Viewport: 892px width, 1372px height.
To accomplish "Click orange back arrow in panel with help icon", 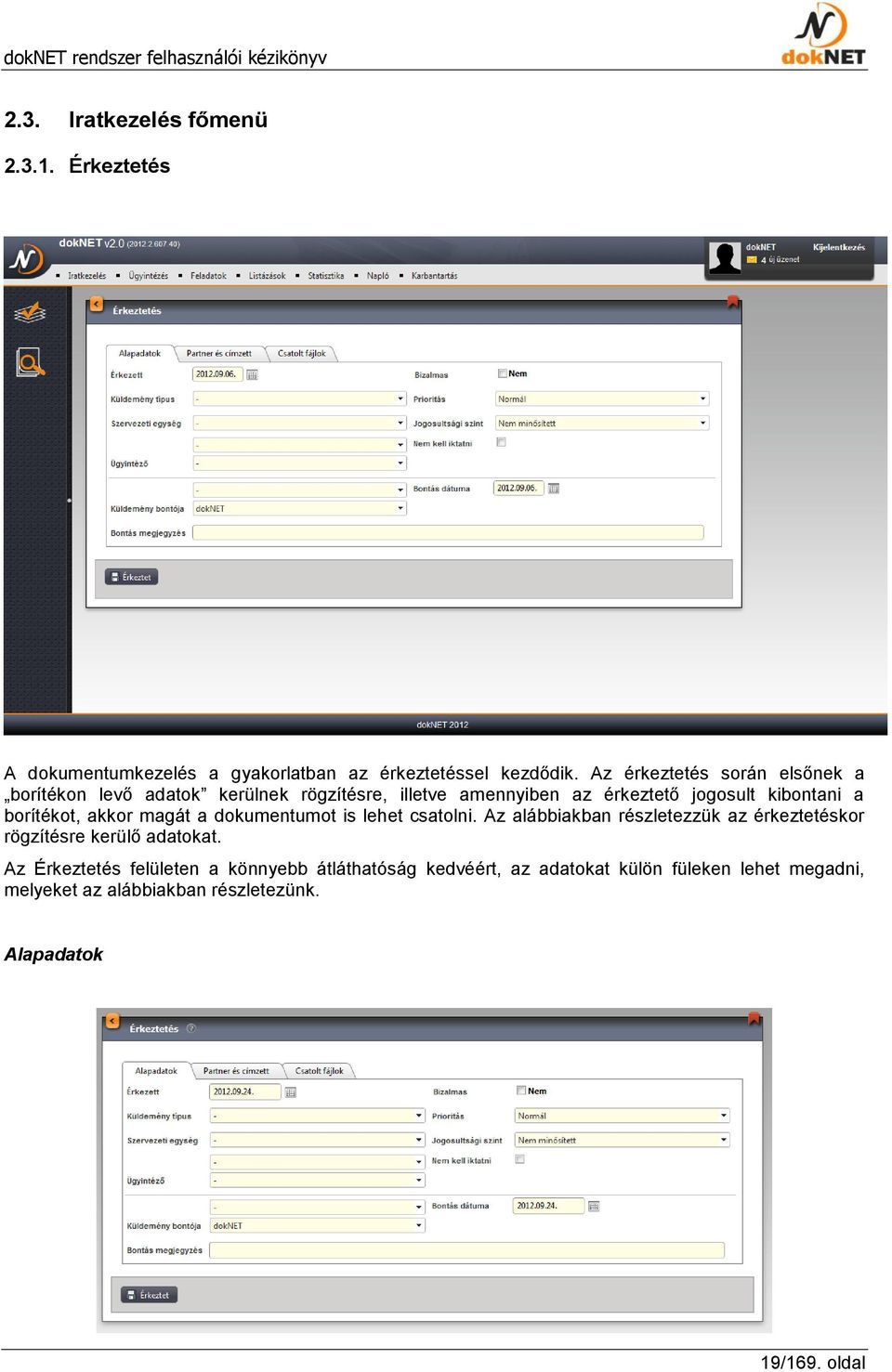I will tap(112, 1021).
